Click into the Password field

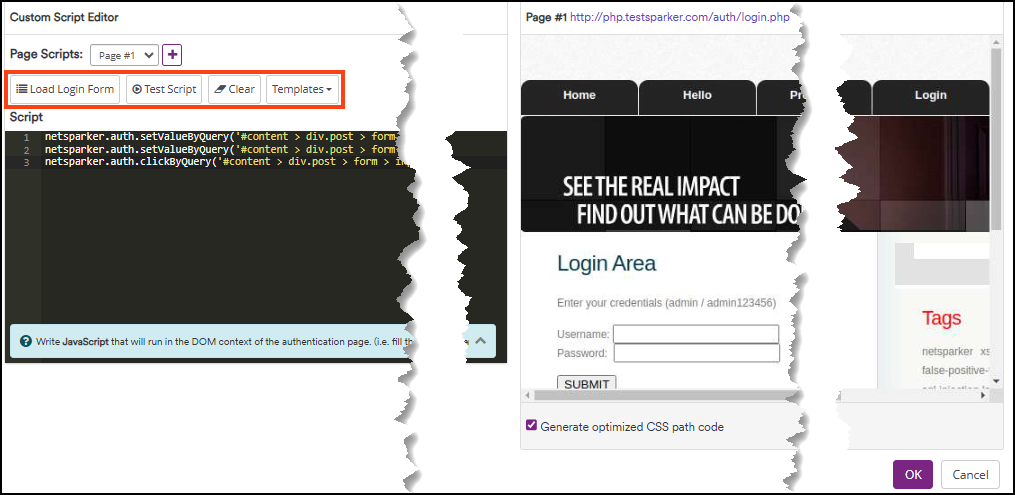point(696,353)
